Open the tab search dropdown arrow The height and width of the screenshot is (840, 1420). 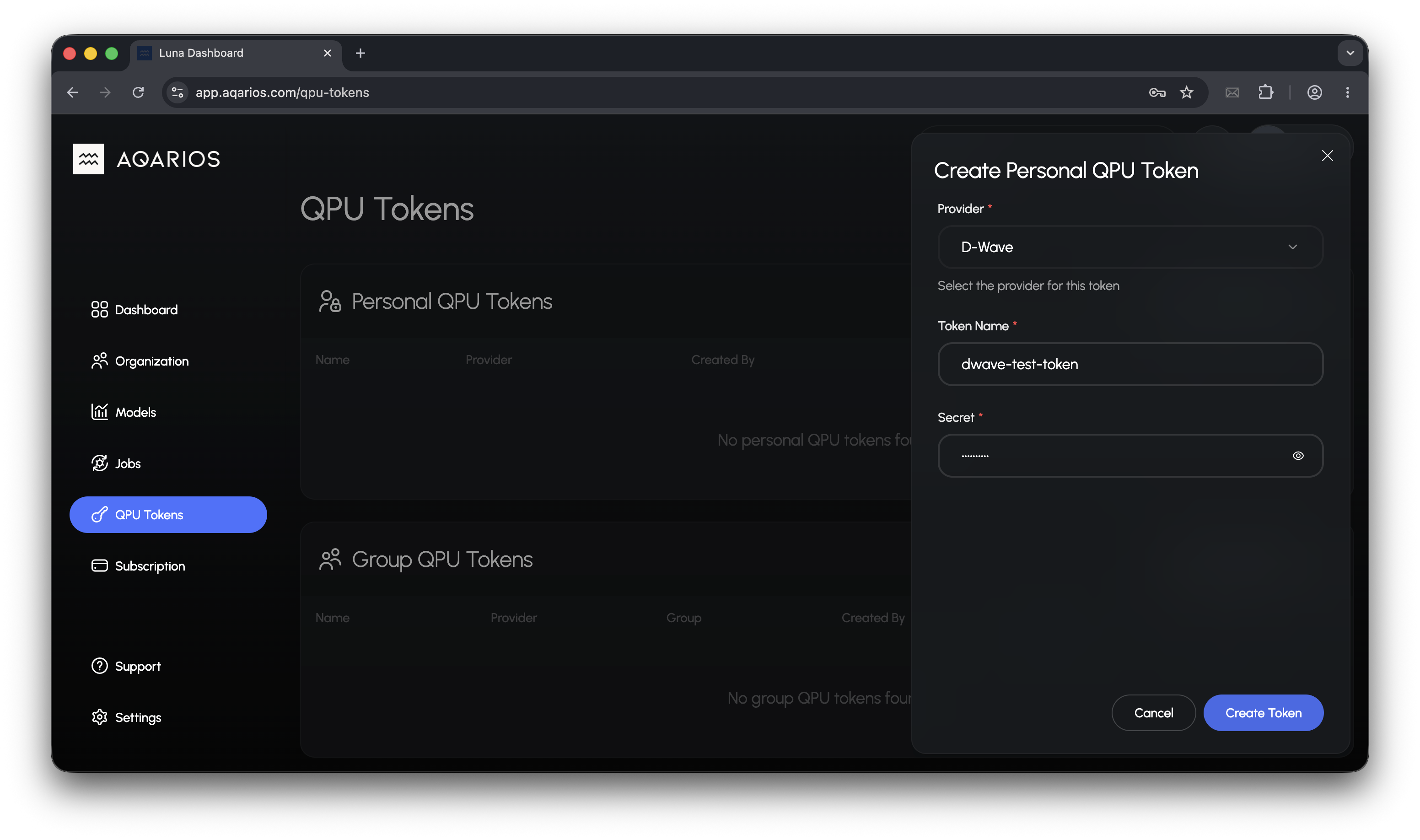click(x=1350, y=53)
